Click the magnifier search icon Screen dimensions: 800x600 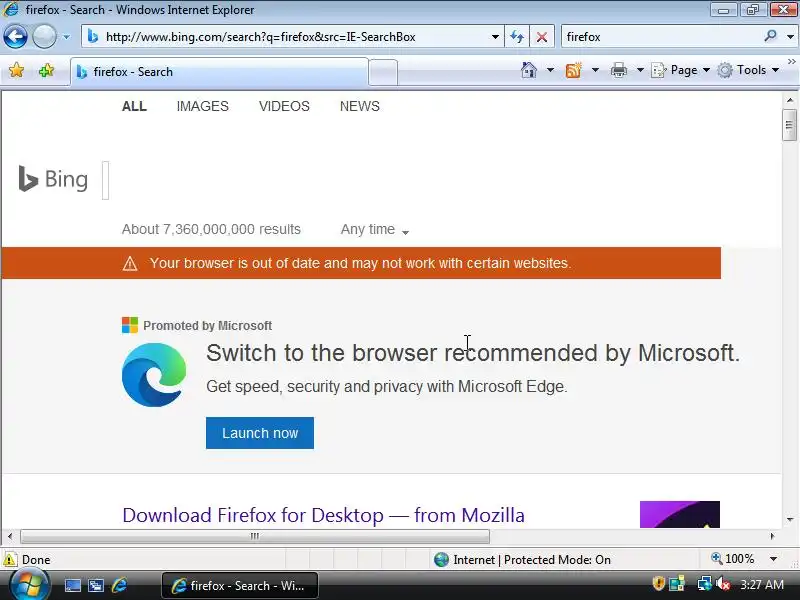tap(770, 36)
